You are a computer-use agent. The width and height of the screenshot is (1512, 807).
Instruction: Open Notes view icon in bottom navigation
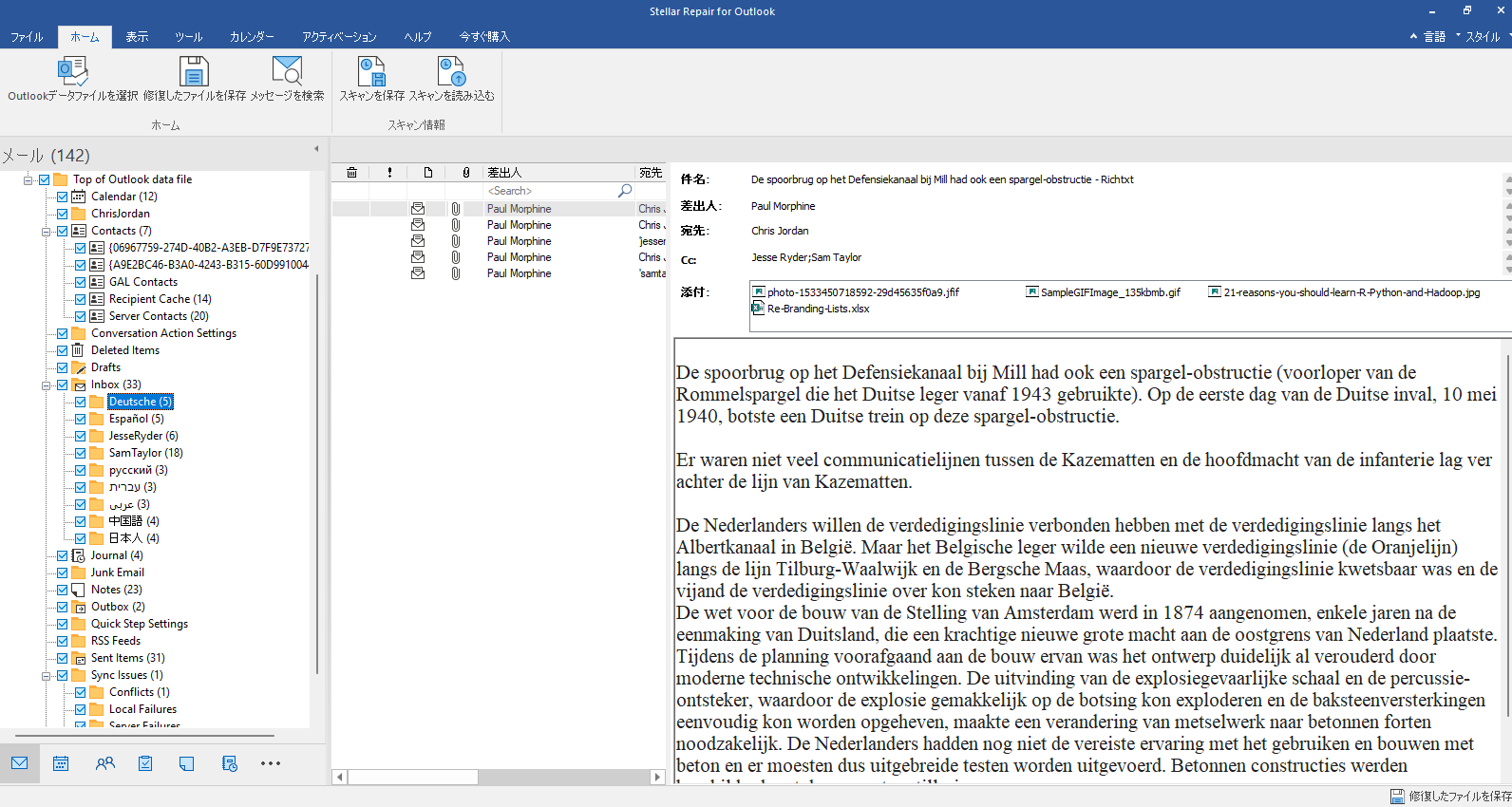click(x=187, y=763)
